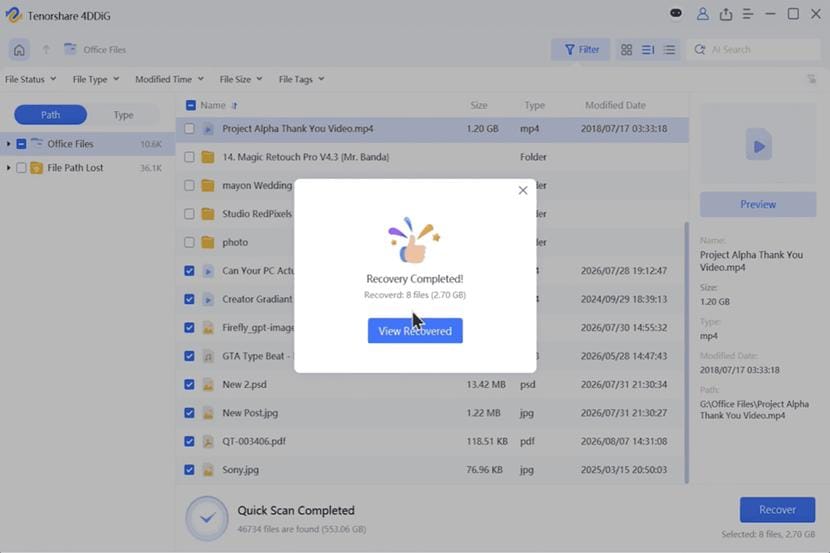Switch to plain list view
The width and height of the screenshot is (830, 553).
click(670, 50)
